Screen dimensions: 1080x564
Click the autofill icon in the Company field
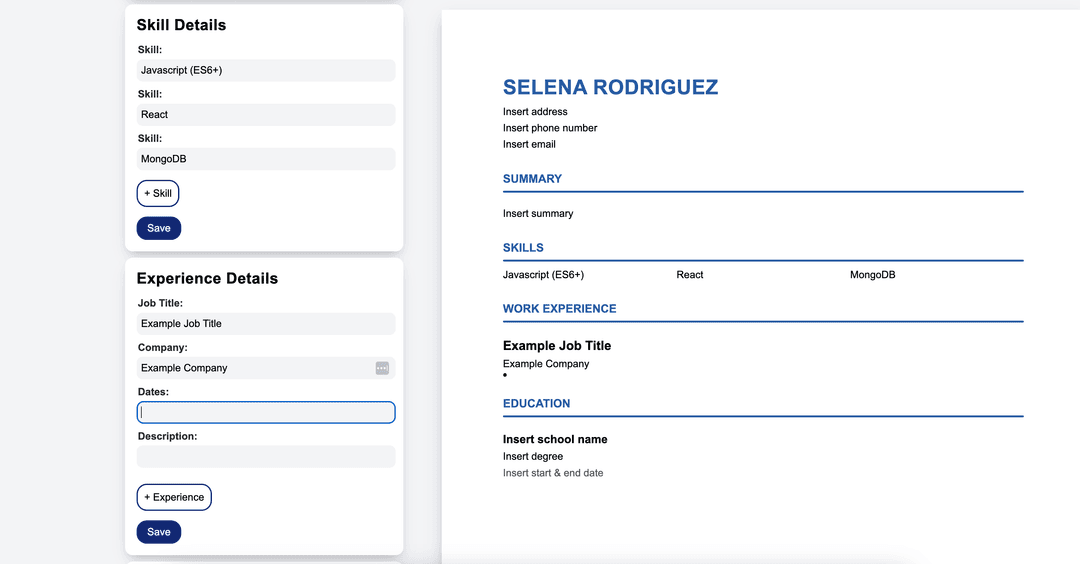382,368
